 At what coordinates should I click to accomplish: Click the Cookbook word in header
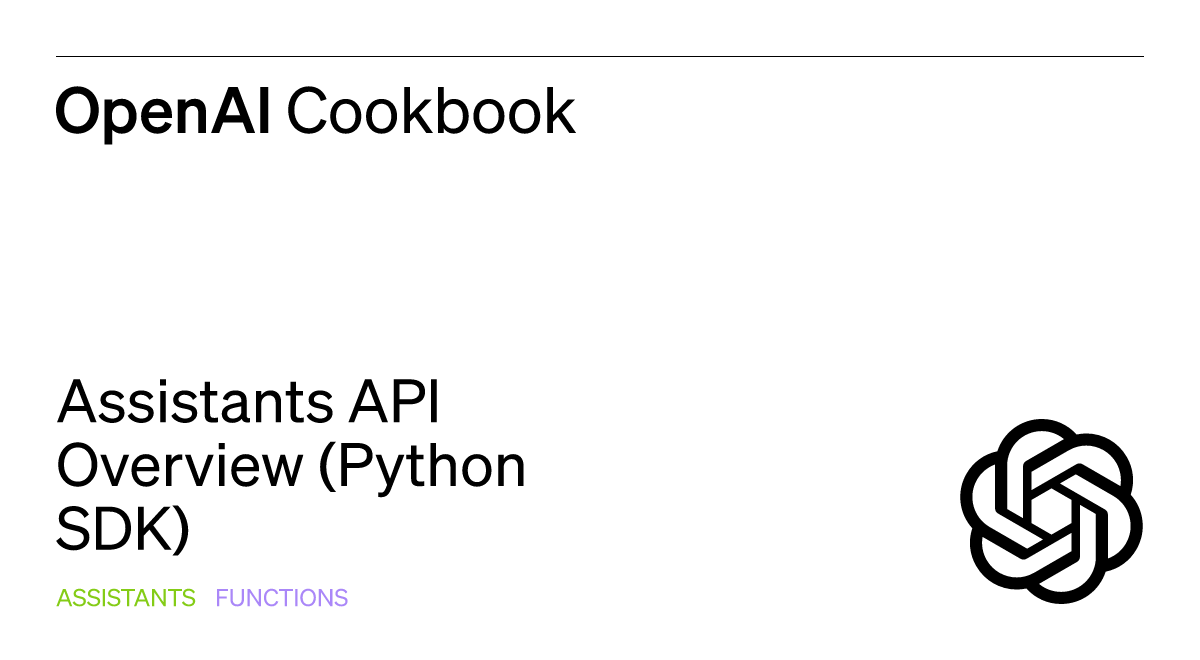431,111
